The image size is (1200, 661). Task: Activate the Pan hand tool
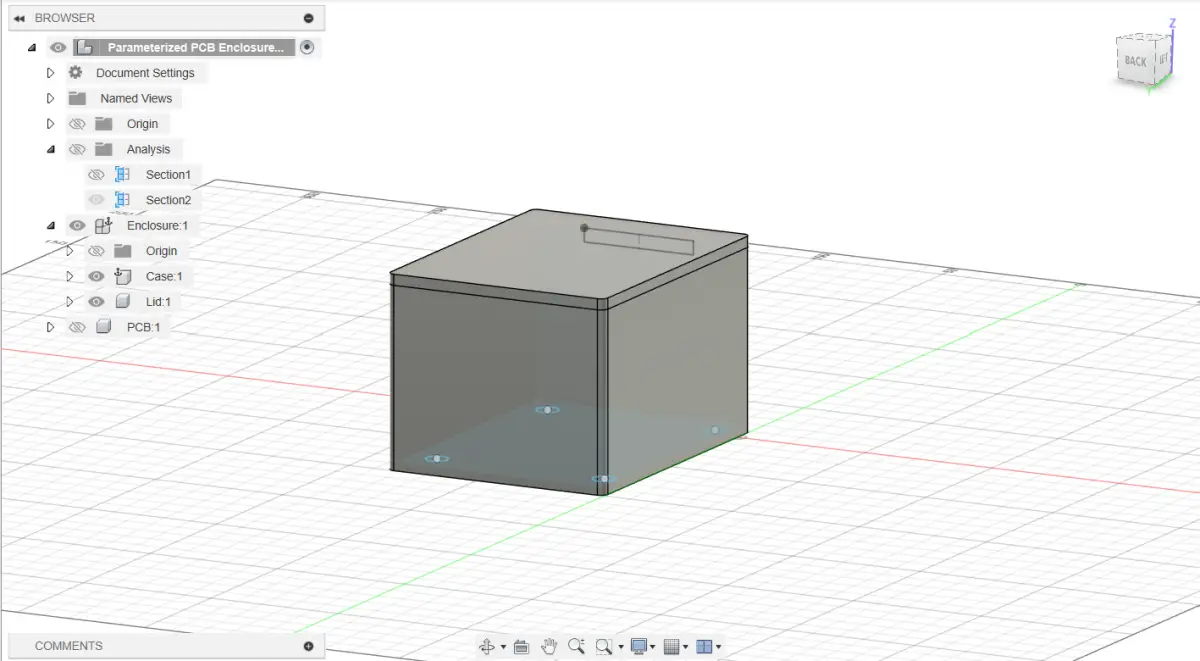549,646
